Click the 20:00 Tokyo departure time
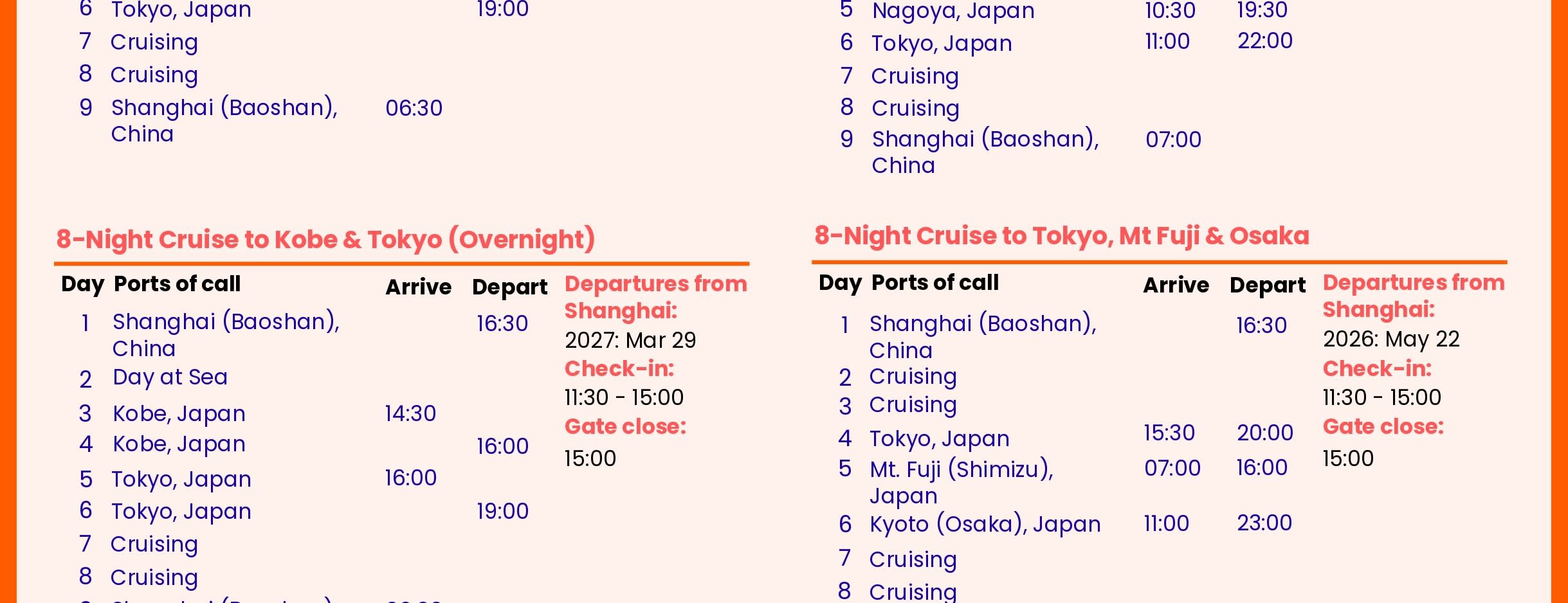This screenshot has width=1568, height=603. (1264, 433)
